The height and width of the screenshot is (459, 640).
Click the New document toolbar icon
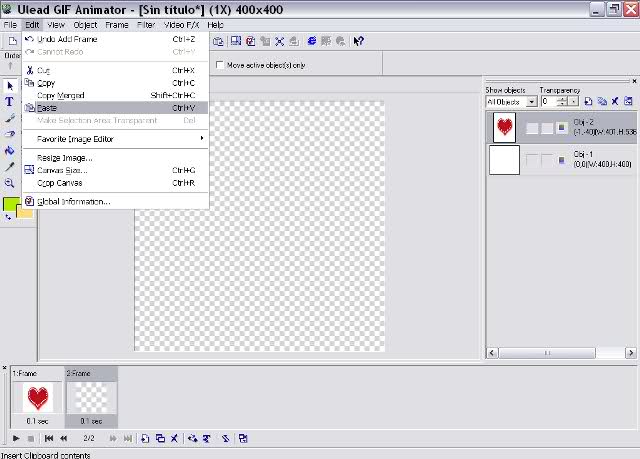13,41
